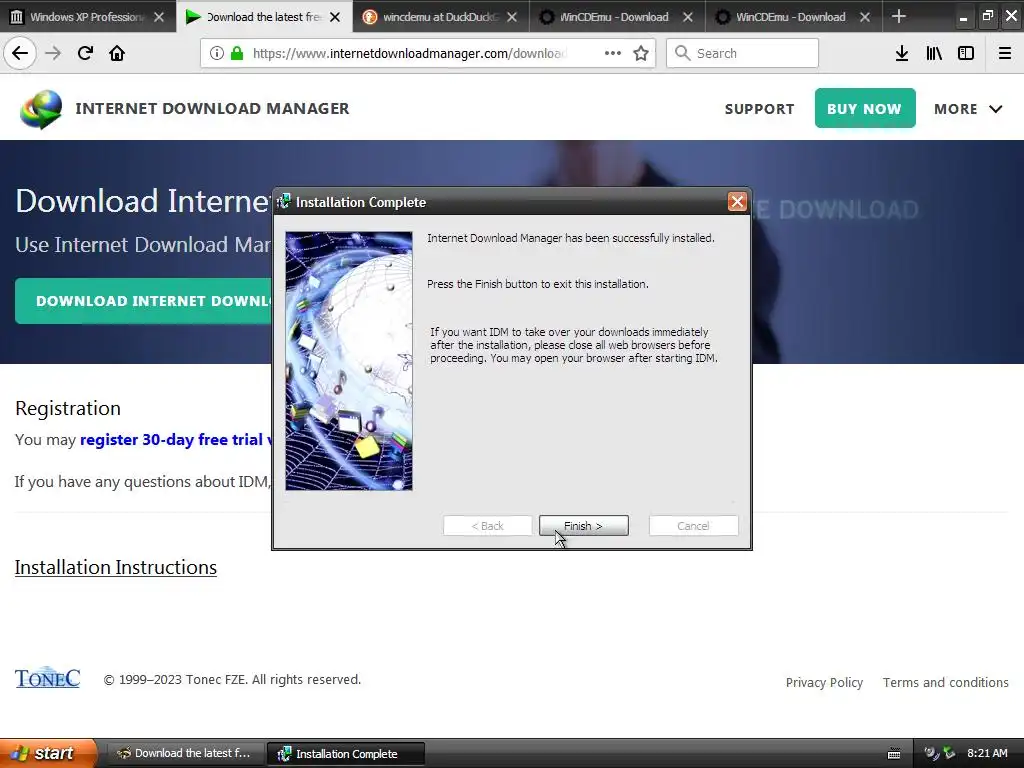Open the Privacy Policy link

tap(824, 682)
